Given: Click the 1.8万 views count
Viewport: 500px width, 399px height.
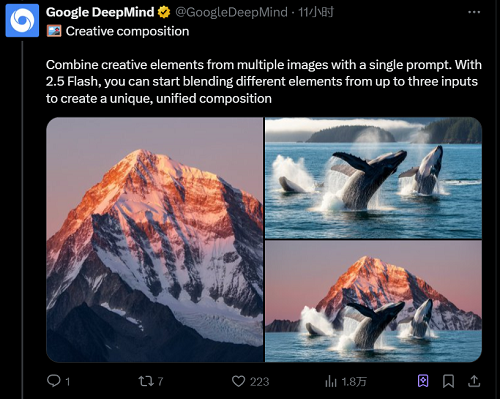Looking at the screenshot, I should [x=354, y=381].
